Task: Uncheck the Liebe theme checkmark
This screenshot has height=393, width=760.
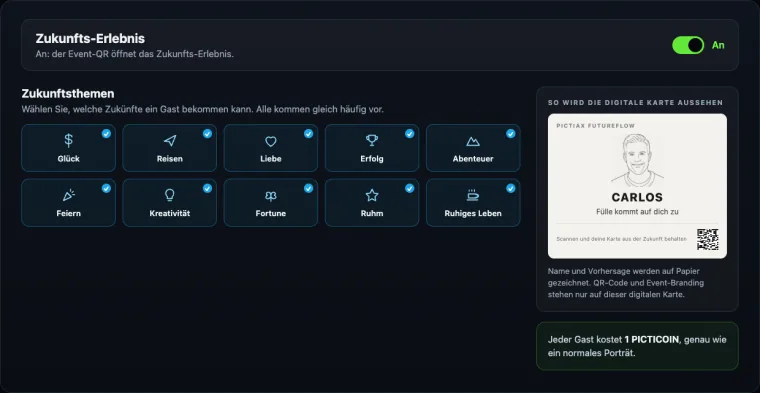Action: pos(308,134)
